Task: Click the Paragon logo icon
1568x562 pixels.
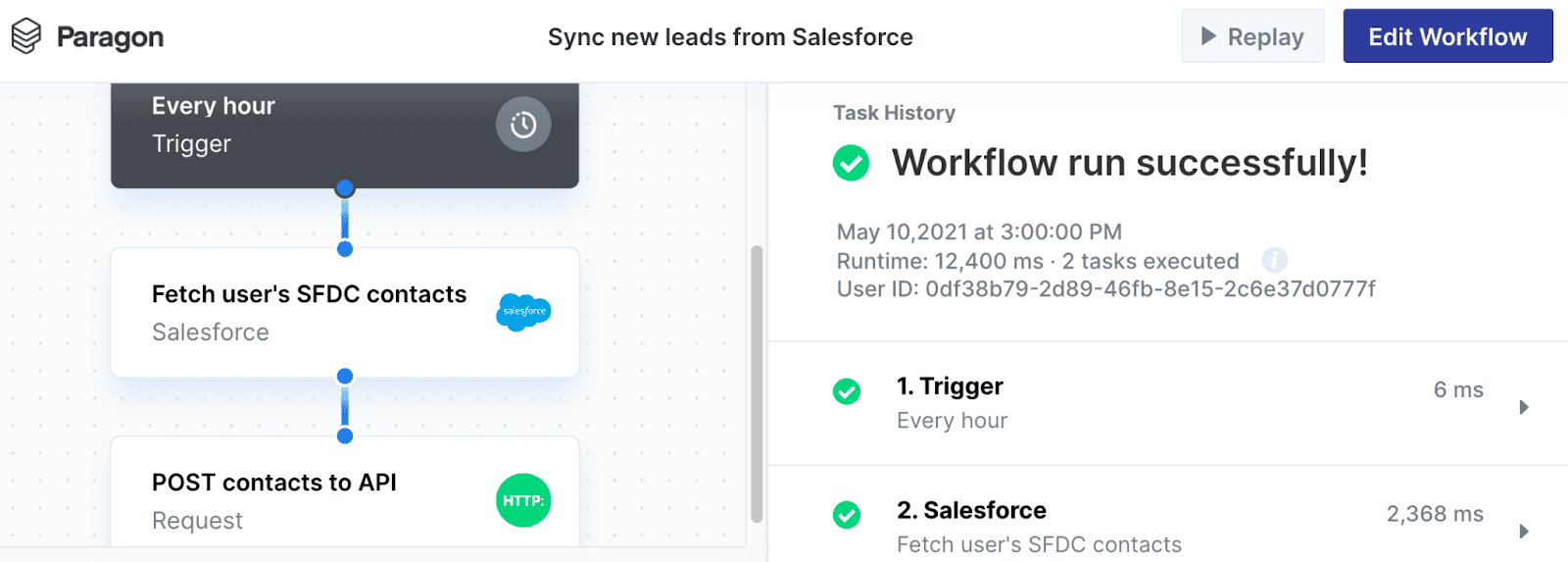Action: click(x=26, y=37)
